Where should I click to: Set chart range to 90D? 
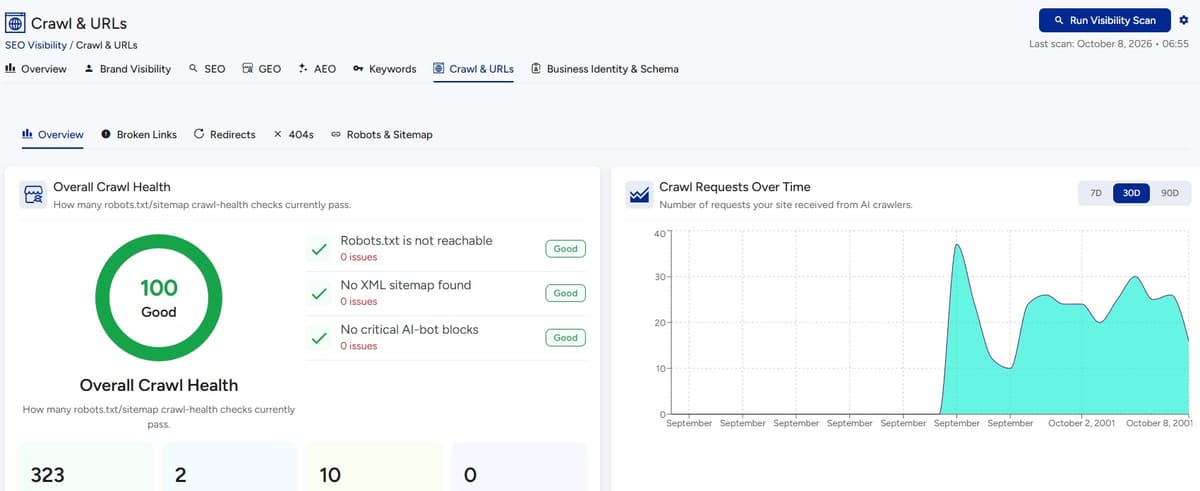1169,193
